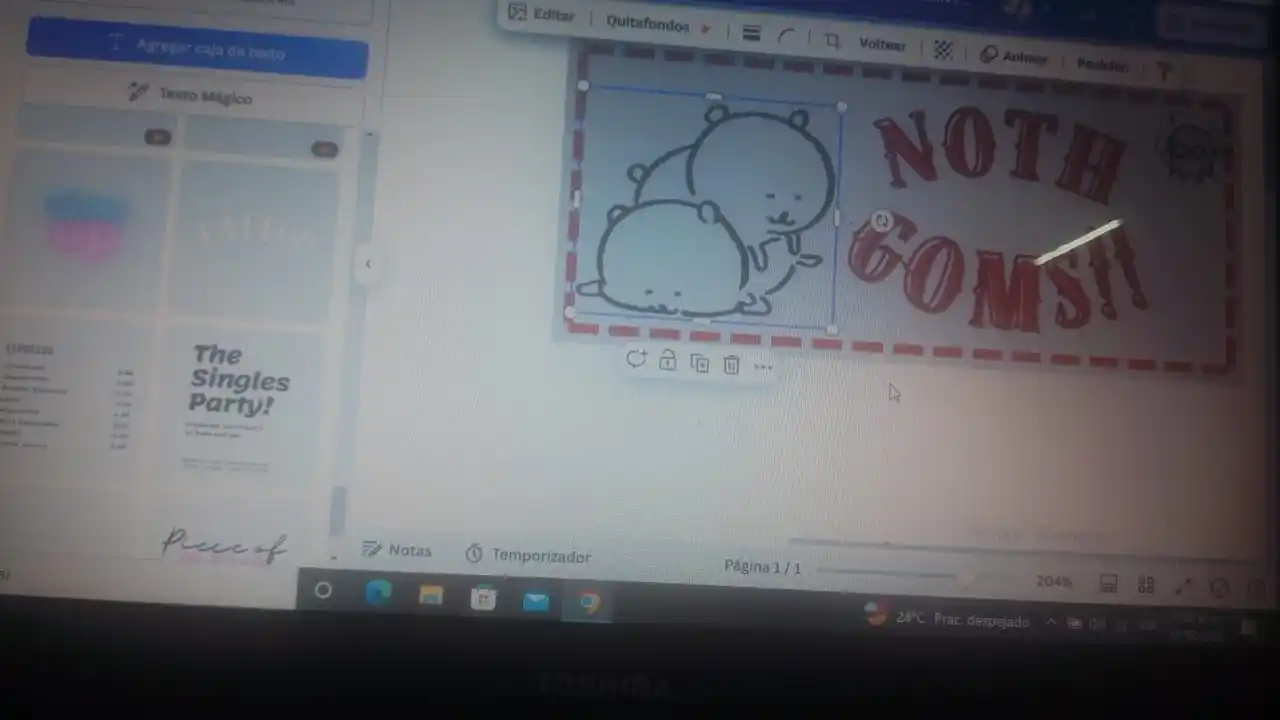Select the NOTH GOMS!! red text
This screenshot has height=720, width=1280.
1000,220
